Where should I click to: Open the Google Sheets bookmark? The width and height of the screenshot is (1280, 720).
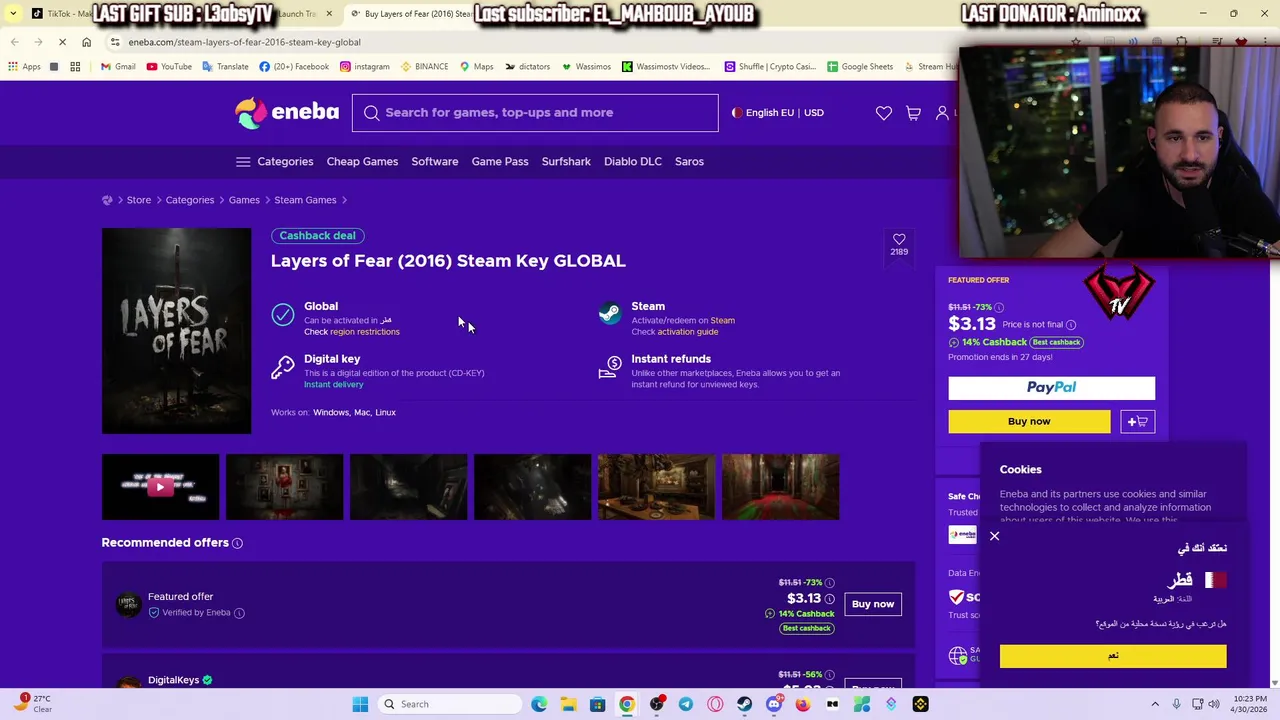tap(860, 67)
